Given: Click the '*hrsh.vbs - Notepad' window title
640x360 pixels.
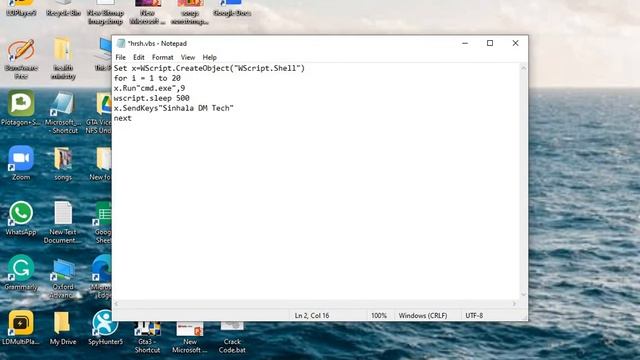Looking at the screenshot, I should 157,43.
